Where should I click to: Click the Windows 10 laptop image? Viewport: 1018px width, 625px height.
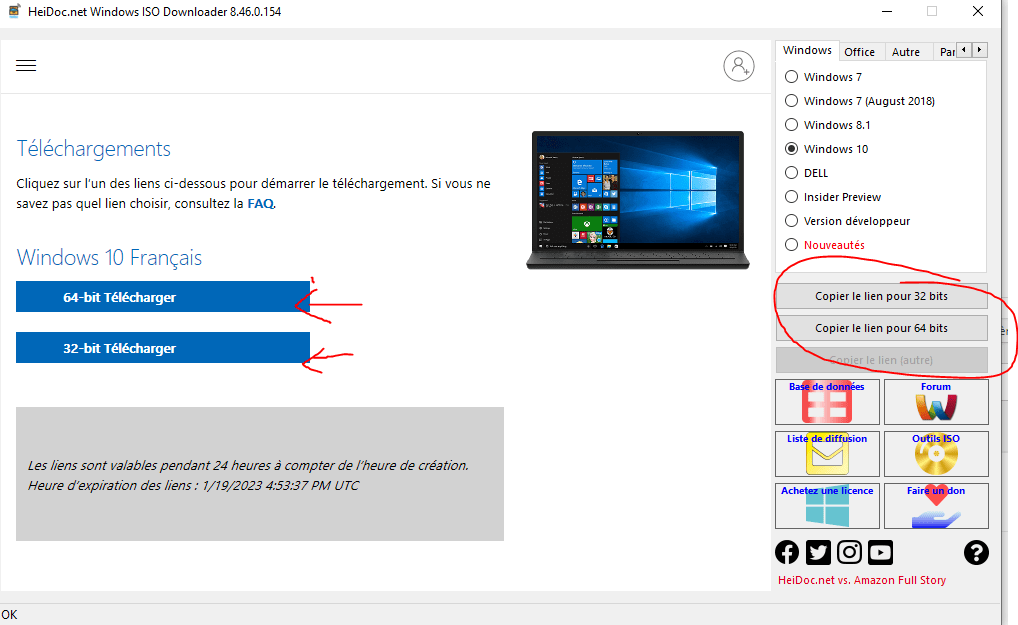[x=638, y=200]
